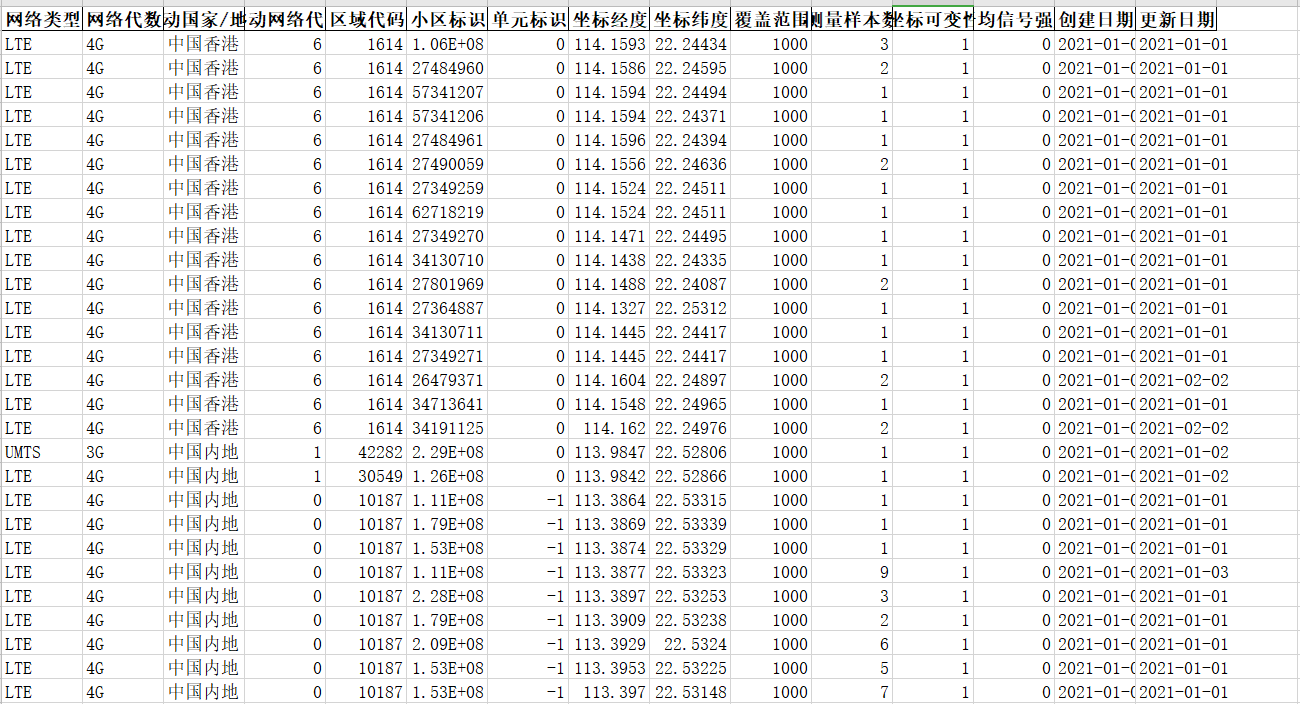Select 2021-02-02 in the 26479371 row
1300x704 pixels.
(x=1183, y=380)
